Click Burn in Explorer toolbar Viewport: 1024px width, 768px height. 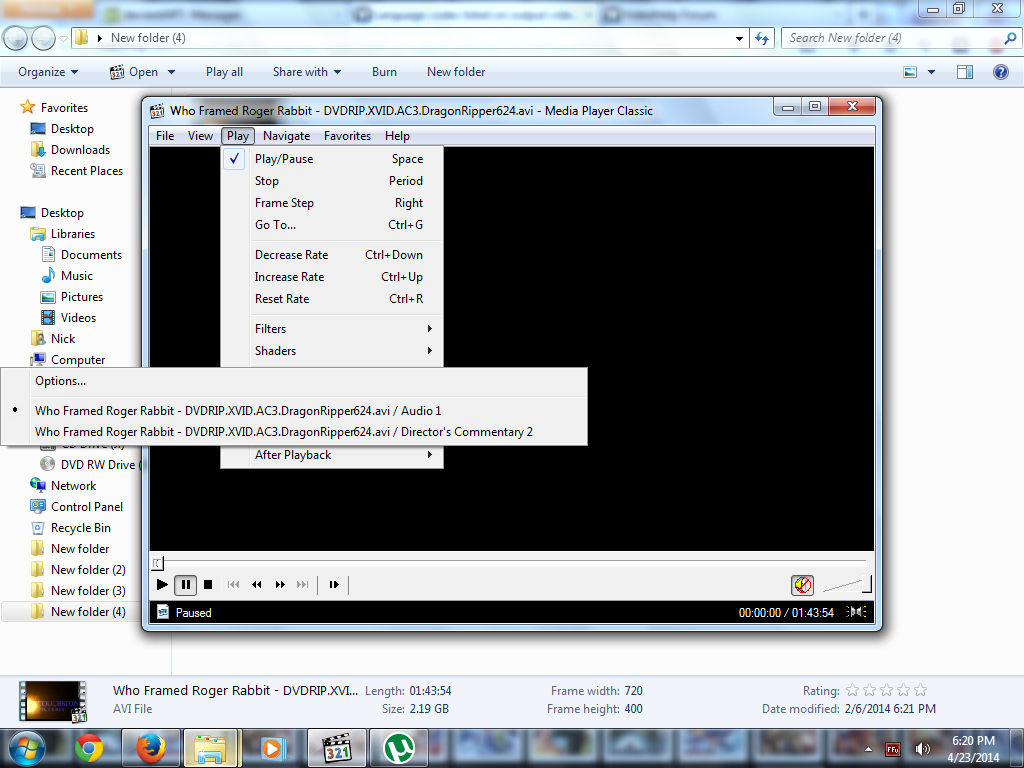pos(384,72)
